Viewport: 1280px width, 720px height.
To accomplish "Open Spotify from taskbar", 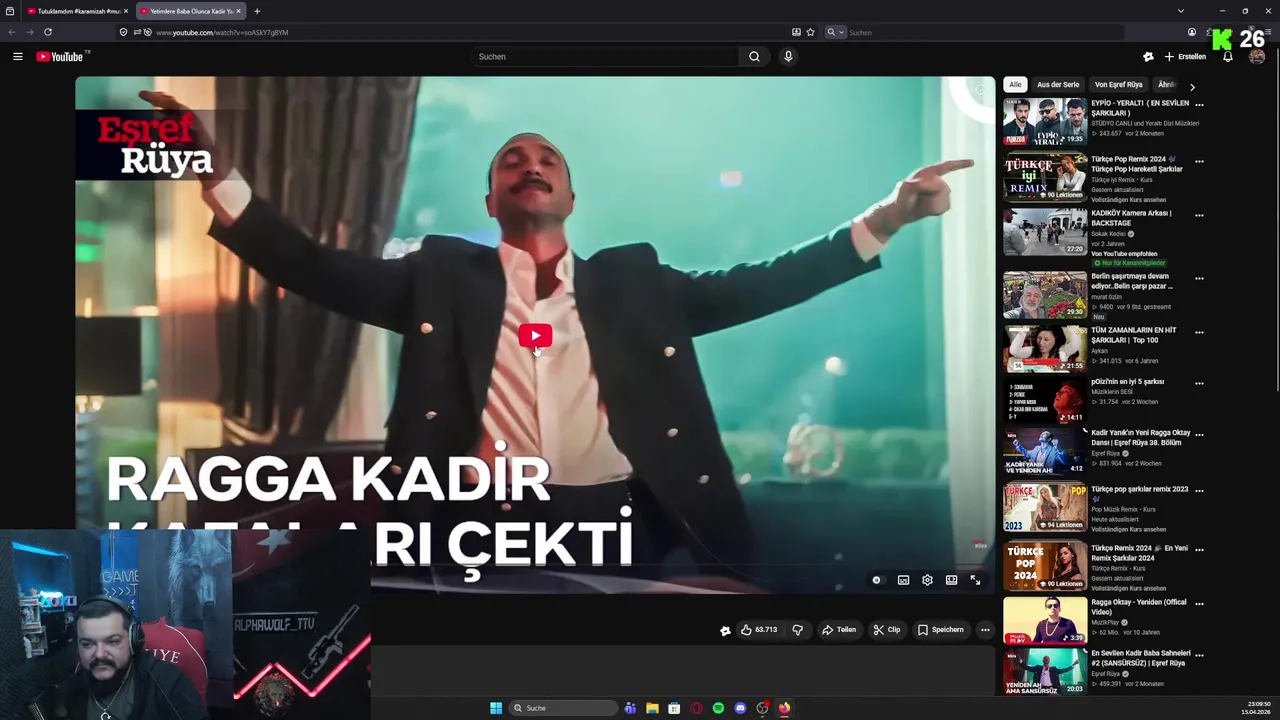I will click(718, 708).
